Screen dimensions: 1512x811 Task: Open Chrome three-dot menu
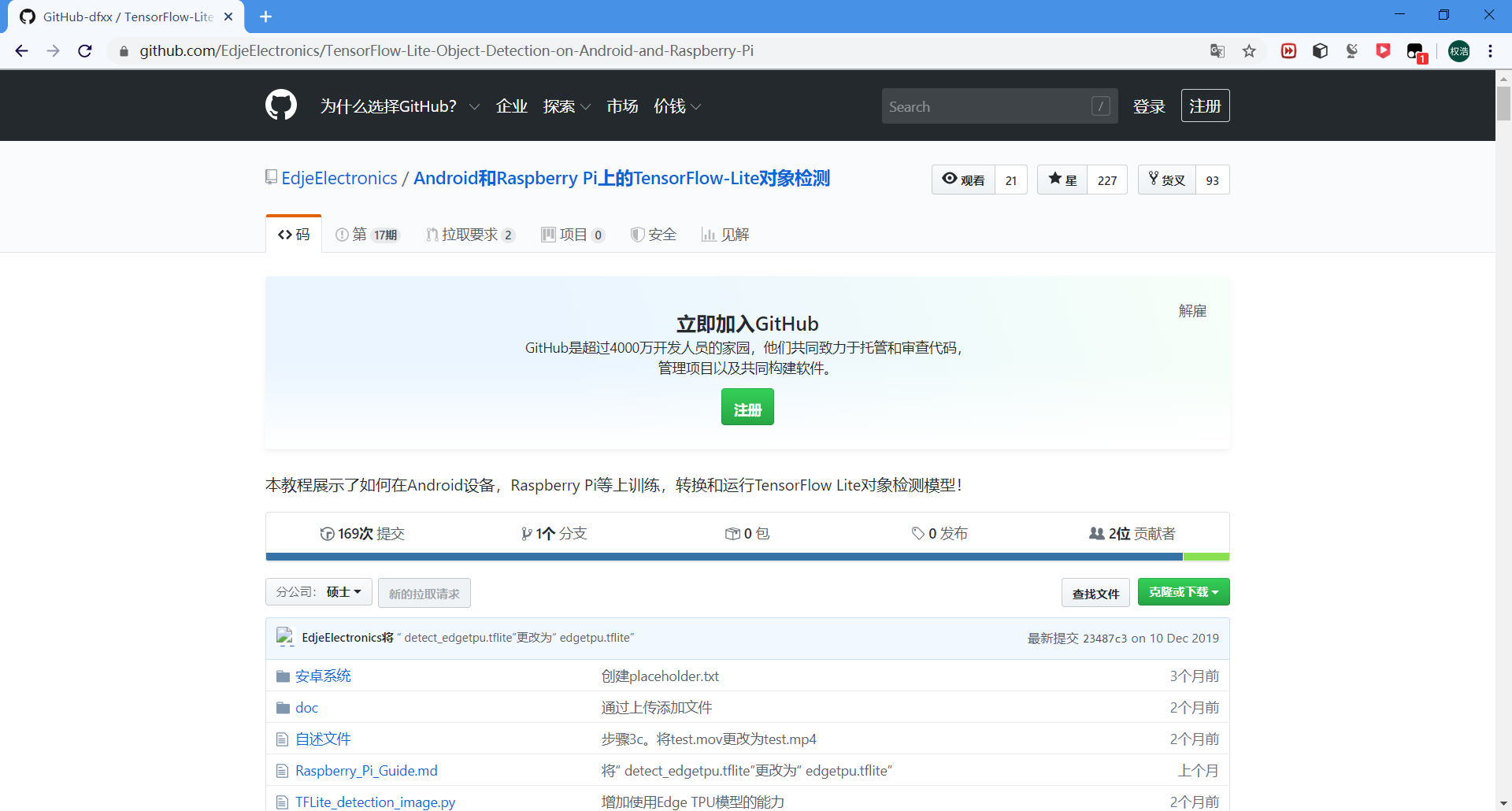(x=1490, y=51)
